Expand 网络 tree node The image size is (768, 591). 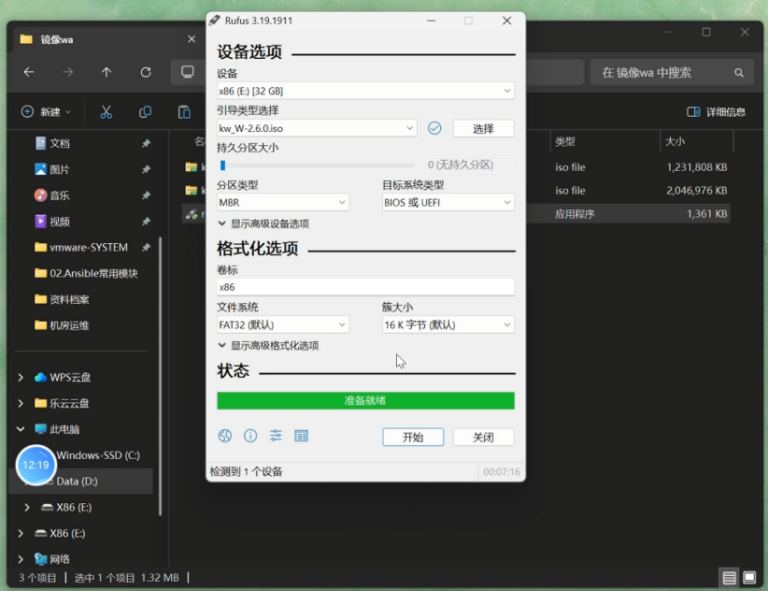(x=21, y=559)
